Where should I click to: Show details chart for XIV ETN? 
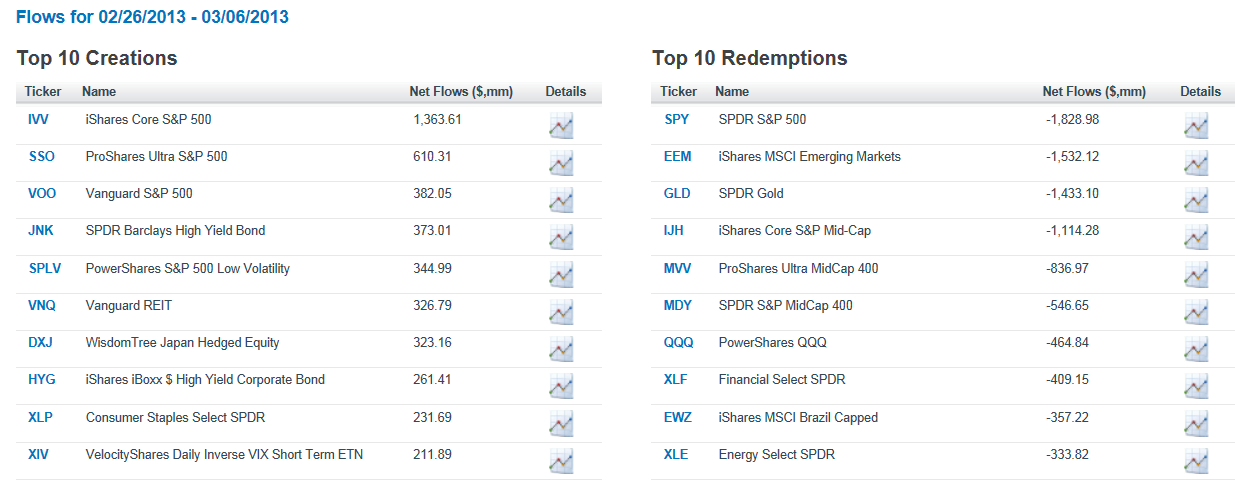561,461
